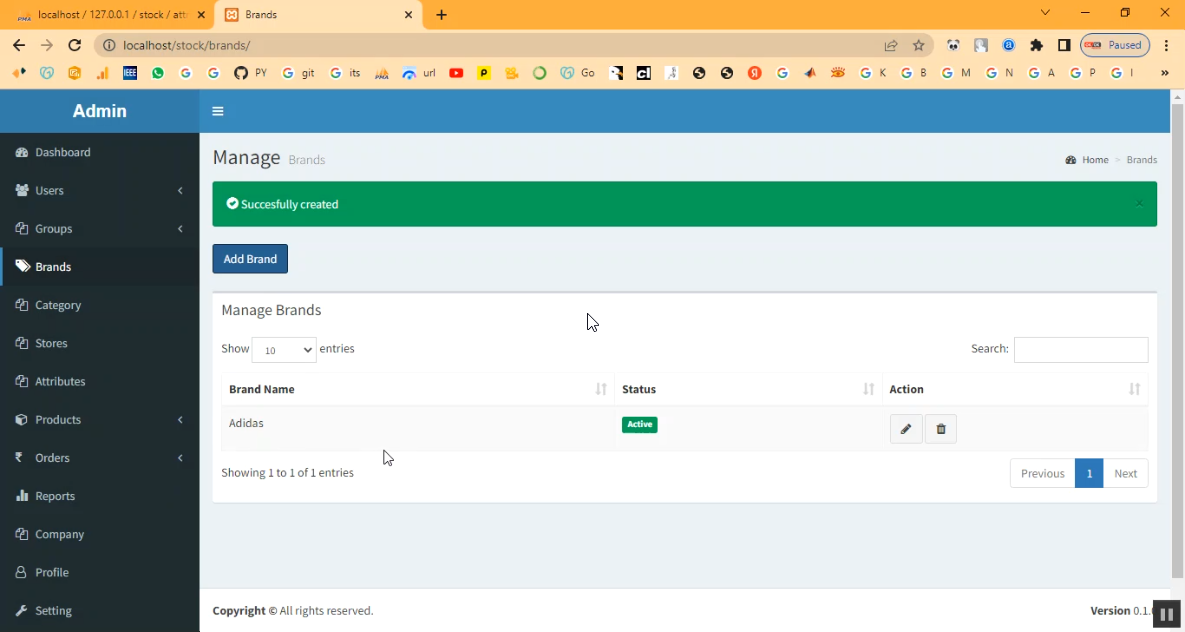This screenshot has height=632, width=1185.
Task: Close the Brands browser tab
Action: [408, 14]
